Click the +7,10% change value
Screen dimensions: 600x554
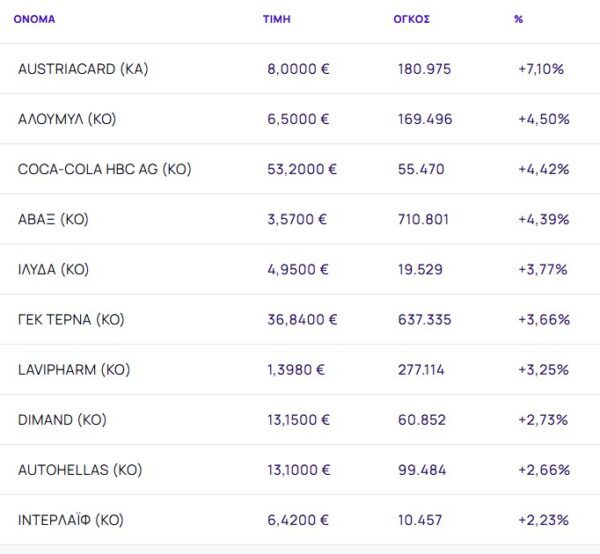tap(541, 69)
